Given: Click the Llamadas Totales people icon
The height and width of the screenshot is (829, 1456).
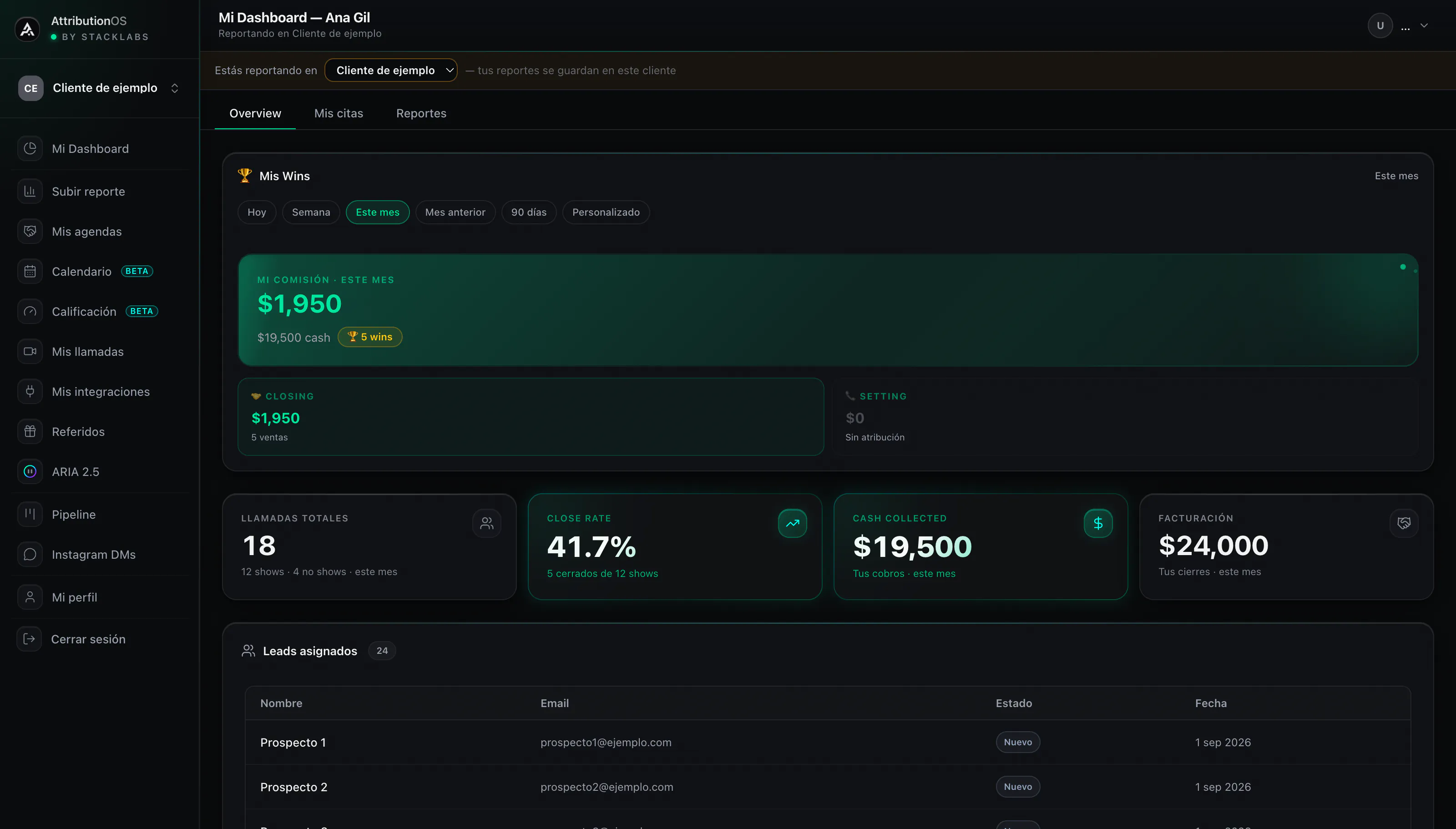Looking at the screenshot, I should 487,523.
